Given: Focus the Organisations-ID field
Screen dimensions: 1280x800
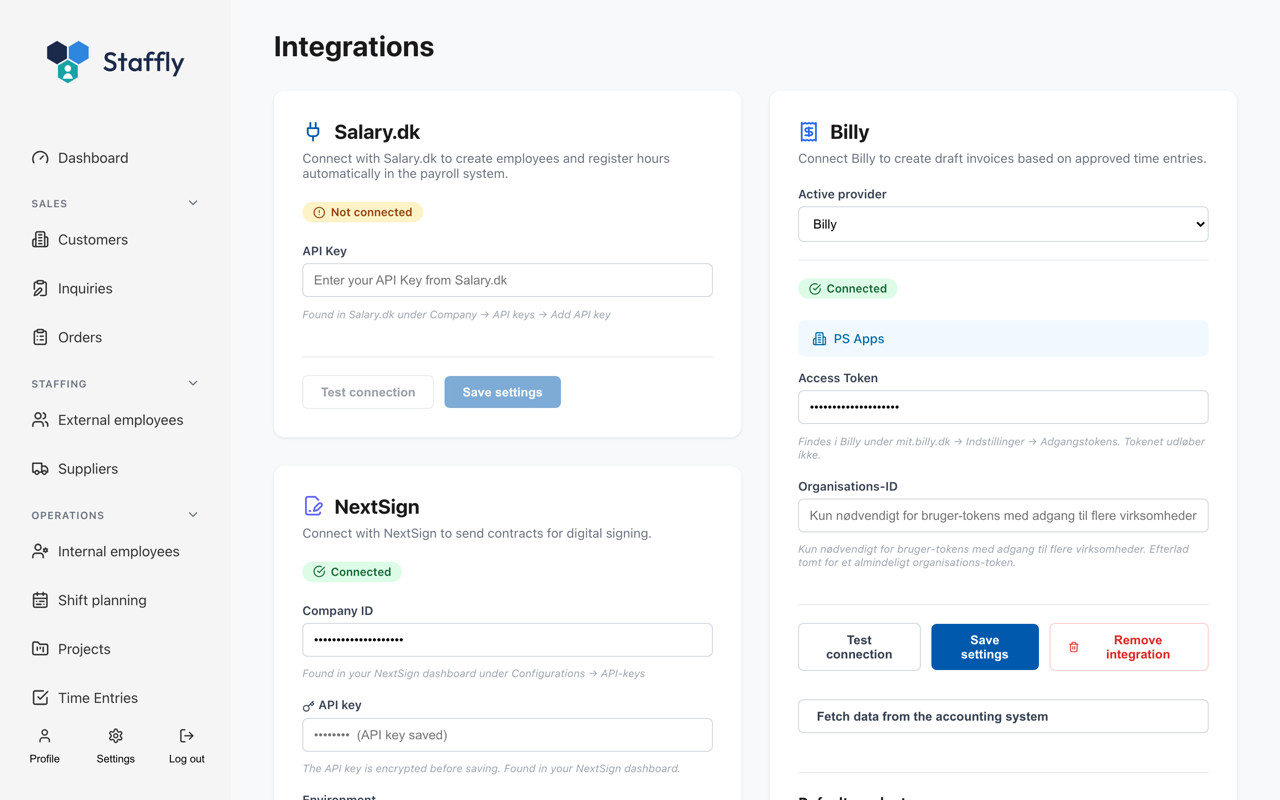Looking at the screenshot, I should click(x=1003, y=516).
